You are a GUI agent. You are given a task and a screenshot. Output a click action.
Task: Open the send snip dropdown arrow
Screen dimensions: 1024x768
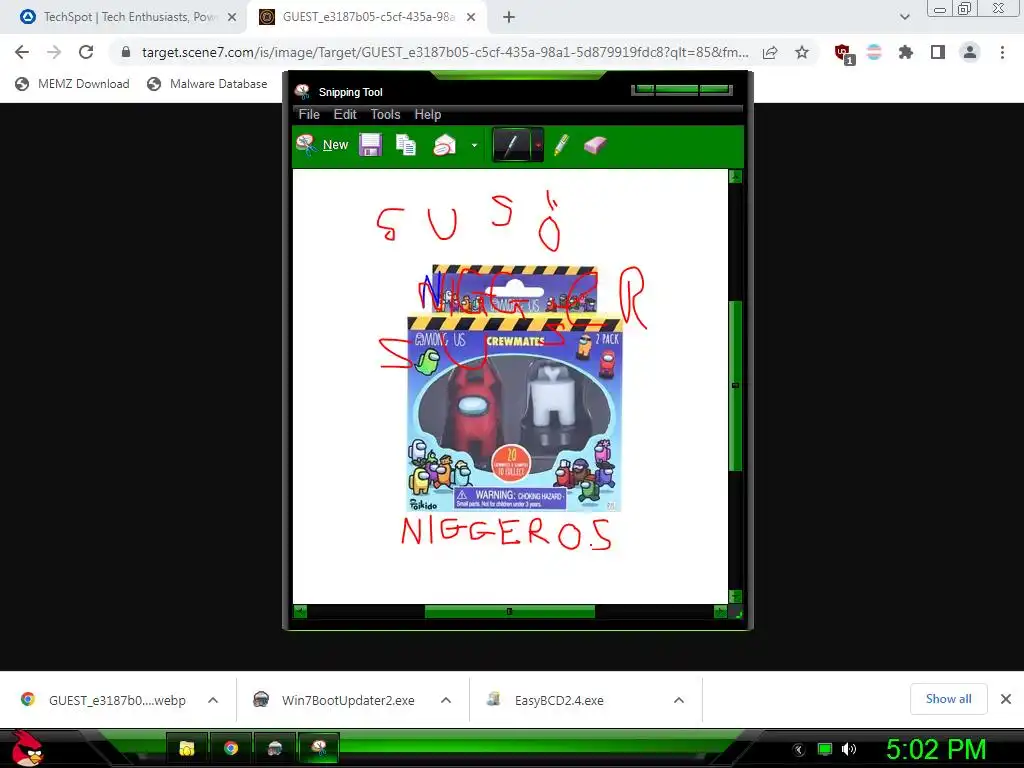pyautogui.click(x=474, y=145)
